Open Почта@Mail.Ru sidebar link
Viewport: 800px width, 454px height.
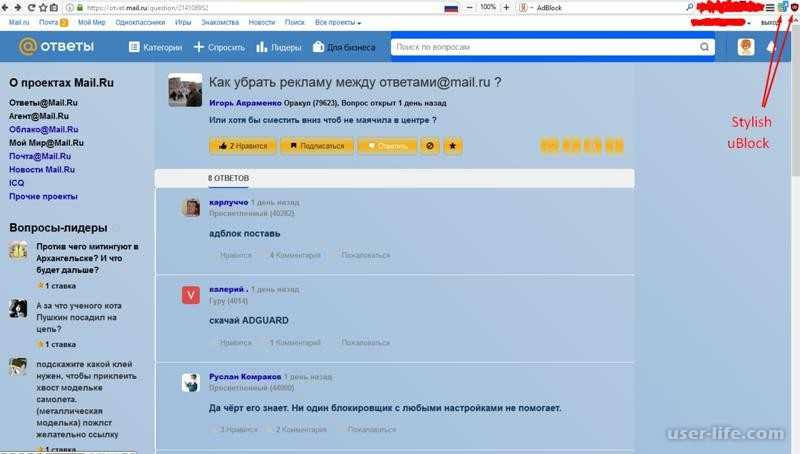(40, 156)
